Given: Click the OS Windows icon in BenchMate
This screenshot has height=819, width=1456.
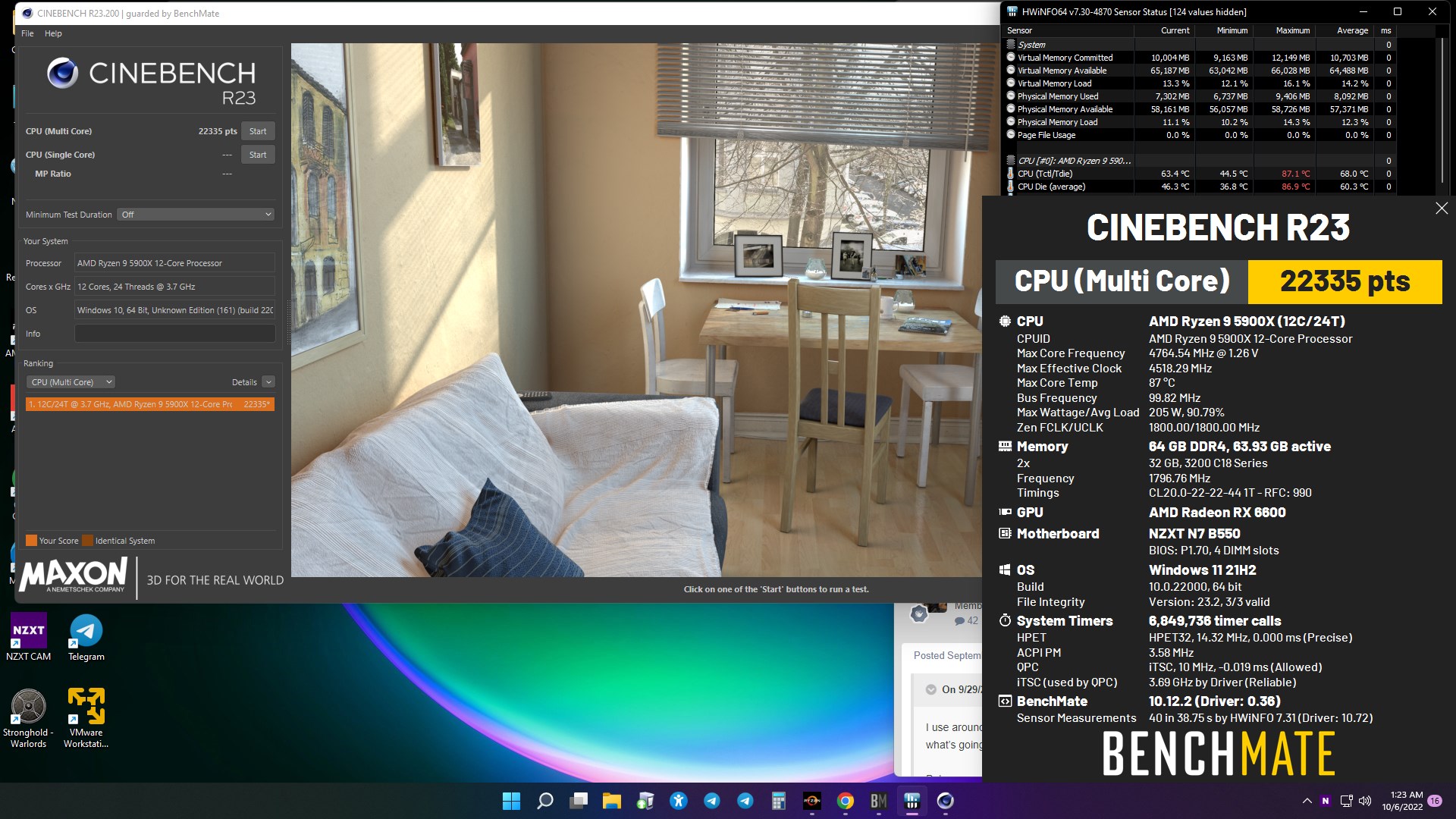Looking at the screenshot, I should [x=1005, y=570].
